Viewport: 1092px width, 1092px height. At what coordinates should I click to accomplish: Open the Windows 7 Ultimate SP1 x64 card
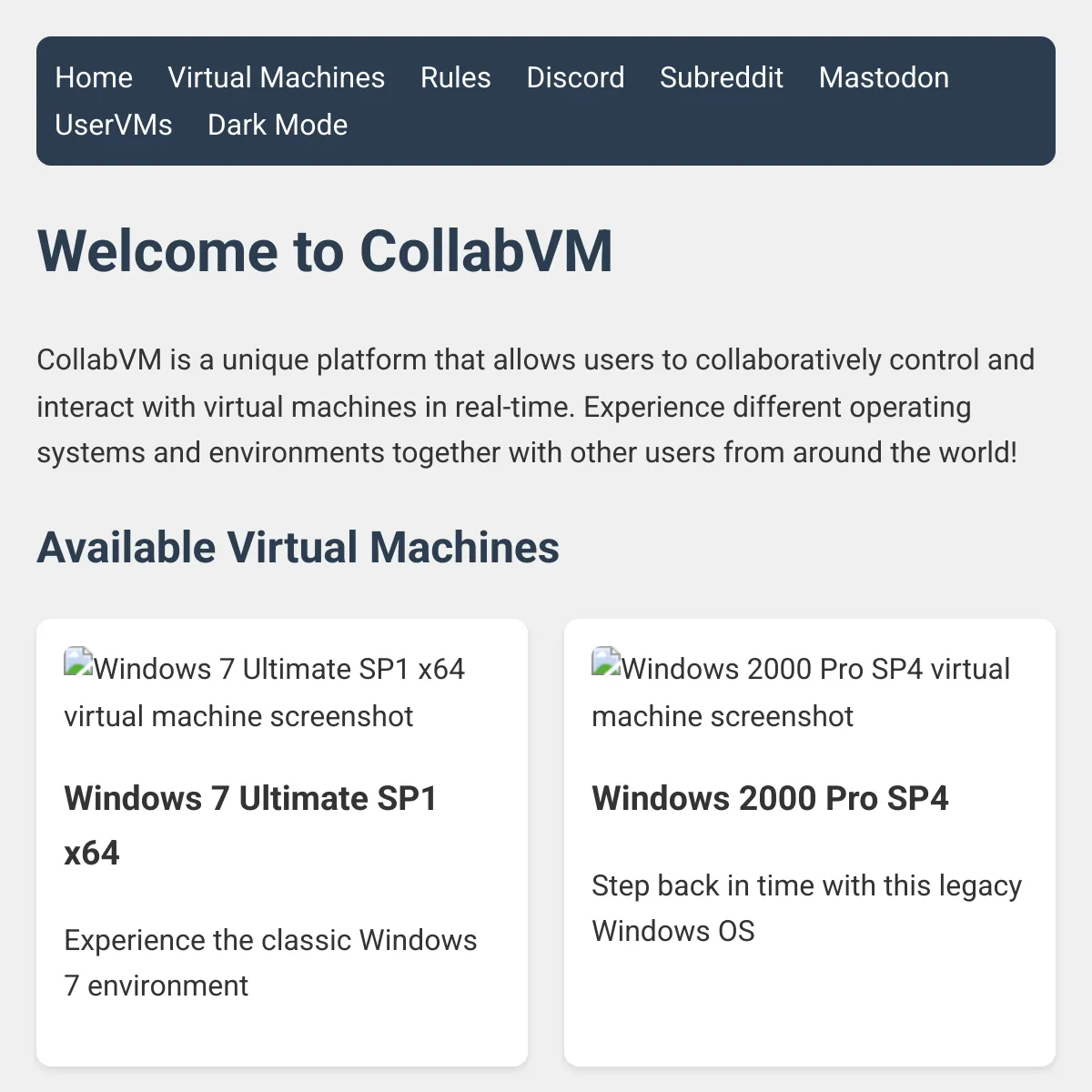[x=282, y=842]
